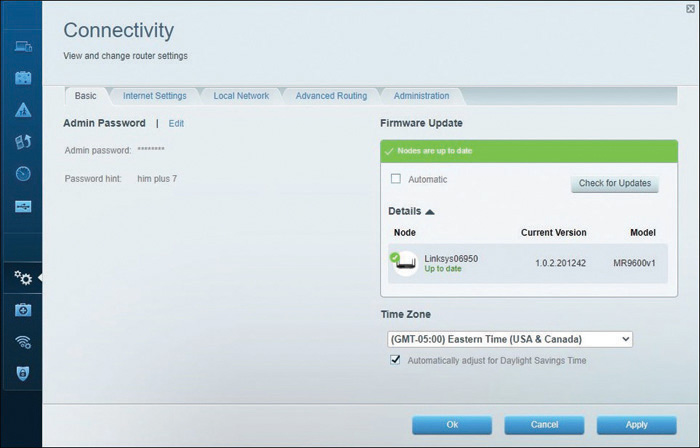
Task: Uncheck automatically adjust for Daylight Savings
Action: click(395, 360)
